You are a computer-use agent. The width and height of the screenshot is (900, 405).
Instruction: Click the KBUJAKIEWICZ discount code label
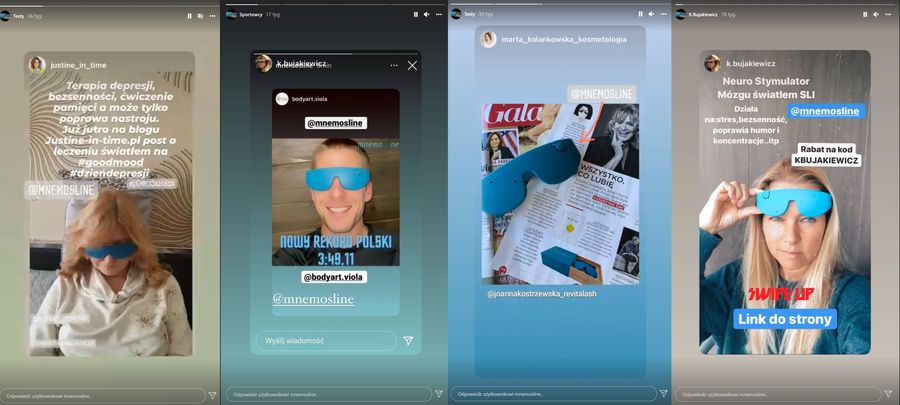click(x=826, y=161)
